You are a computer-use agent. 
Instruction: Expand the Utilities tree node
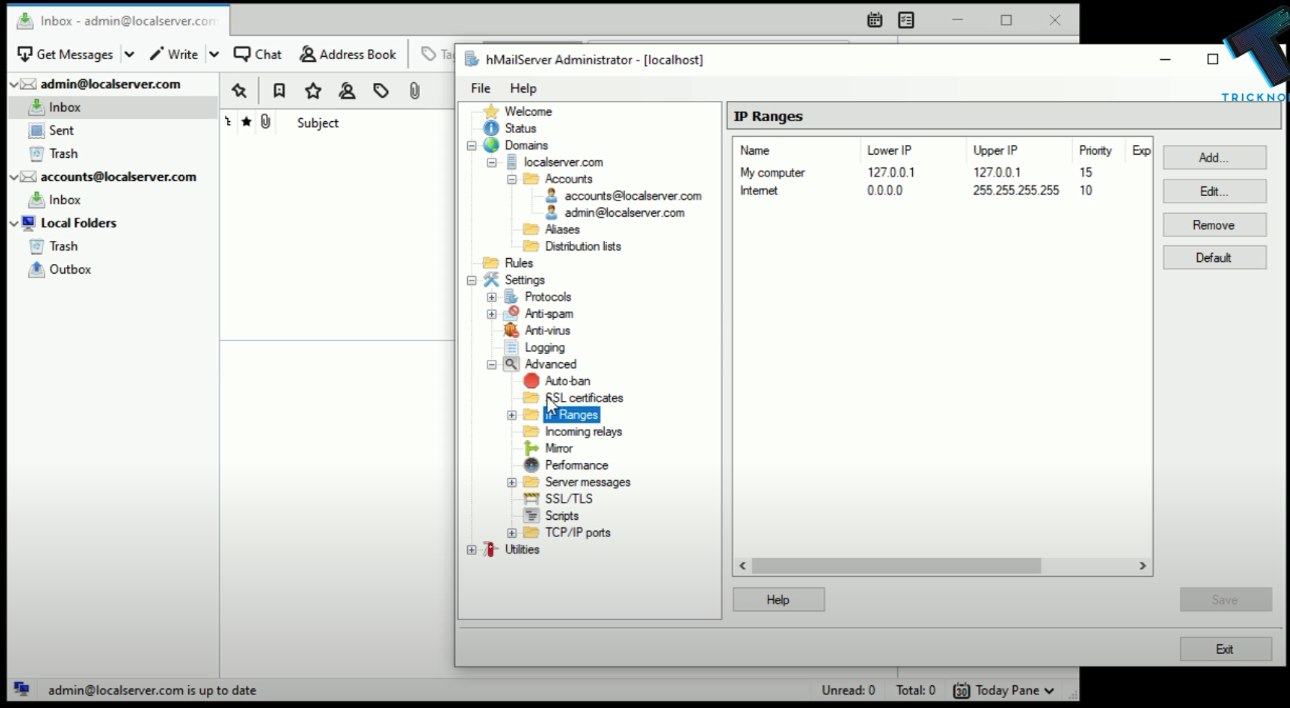click(472, 550)
